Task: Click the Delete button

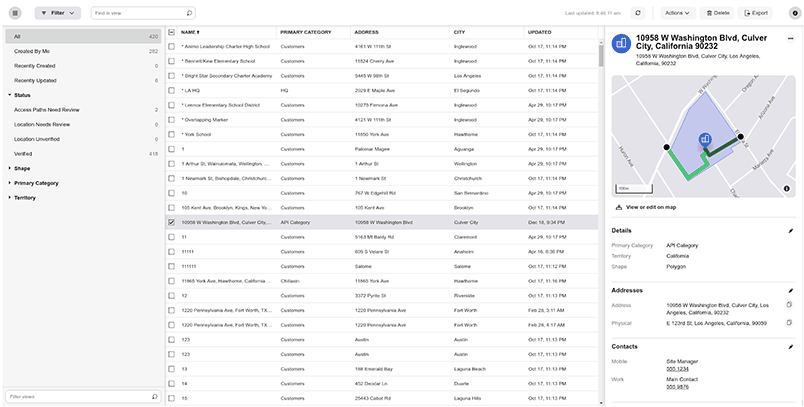Action: coord(717,13)
